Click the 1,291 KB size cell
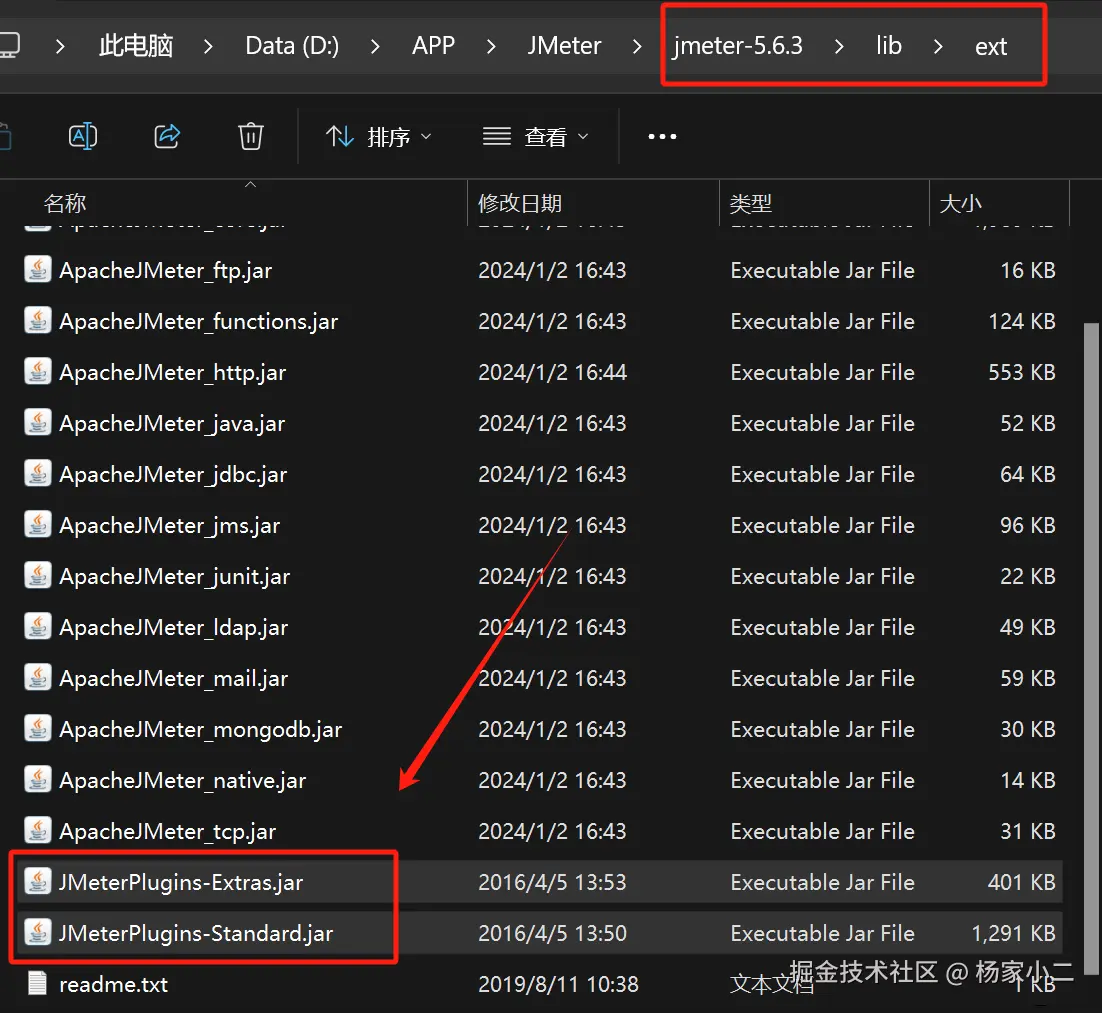Screen dimensions: 1102x1013 pyautogui.click(x=1013, y=933)
